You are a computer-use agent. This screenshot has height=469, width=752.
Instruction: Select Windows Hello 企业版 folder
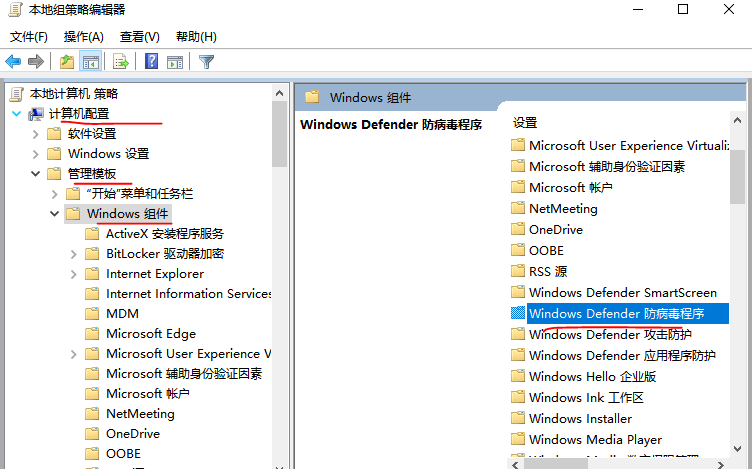592,376
